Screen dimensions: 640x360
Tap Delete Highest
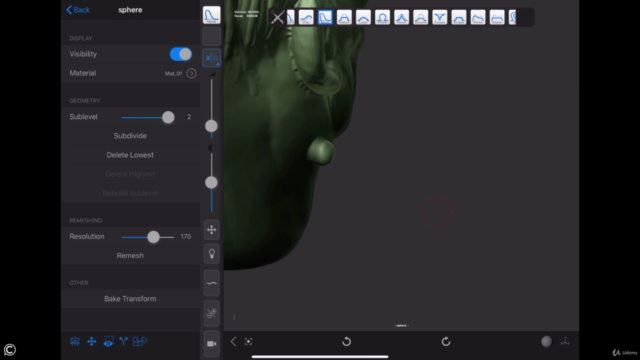(x=130, y=174)
